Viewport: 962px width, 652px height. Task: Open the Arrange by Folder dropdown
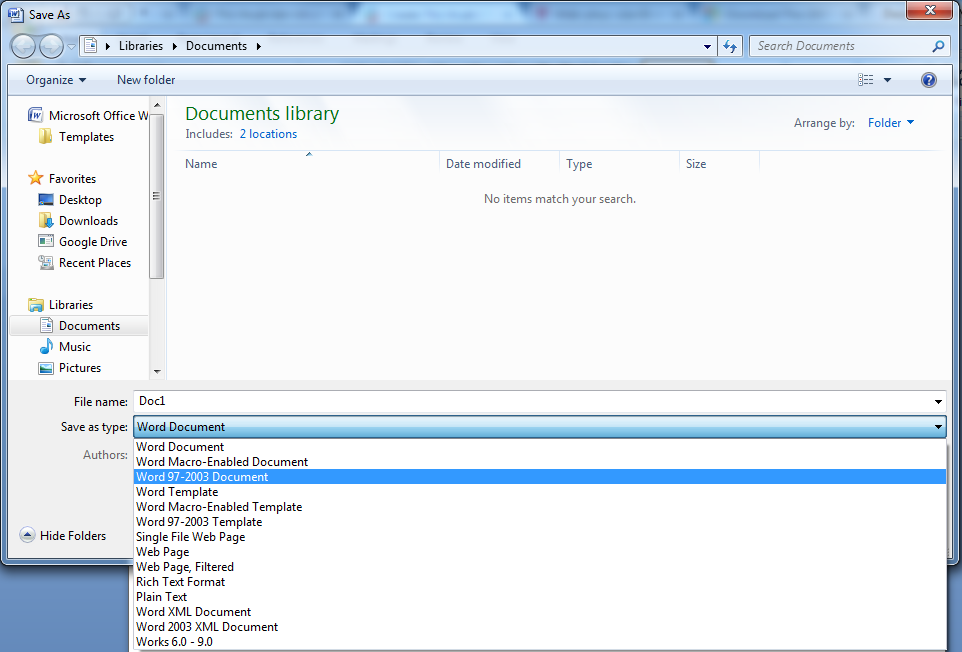coord(890,123)
